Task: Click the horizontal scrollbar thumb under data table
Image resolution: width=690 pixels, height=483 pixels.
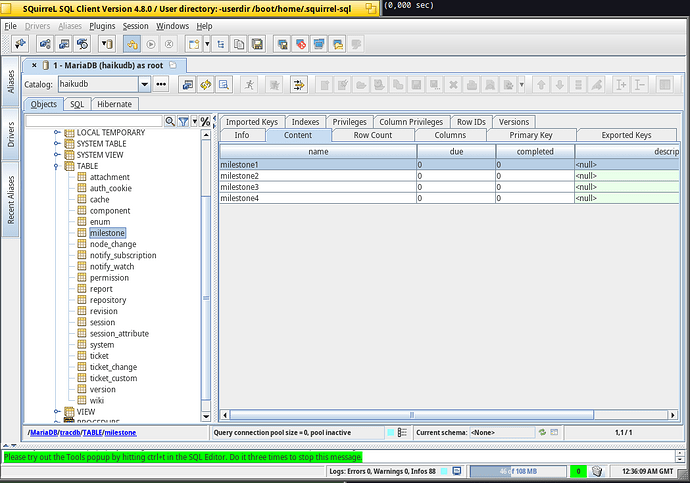Action: (x=411, y=415)
